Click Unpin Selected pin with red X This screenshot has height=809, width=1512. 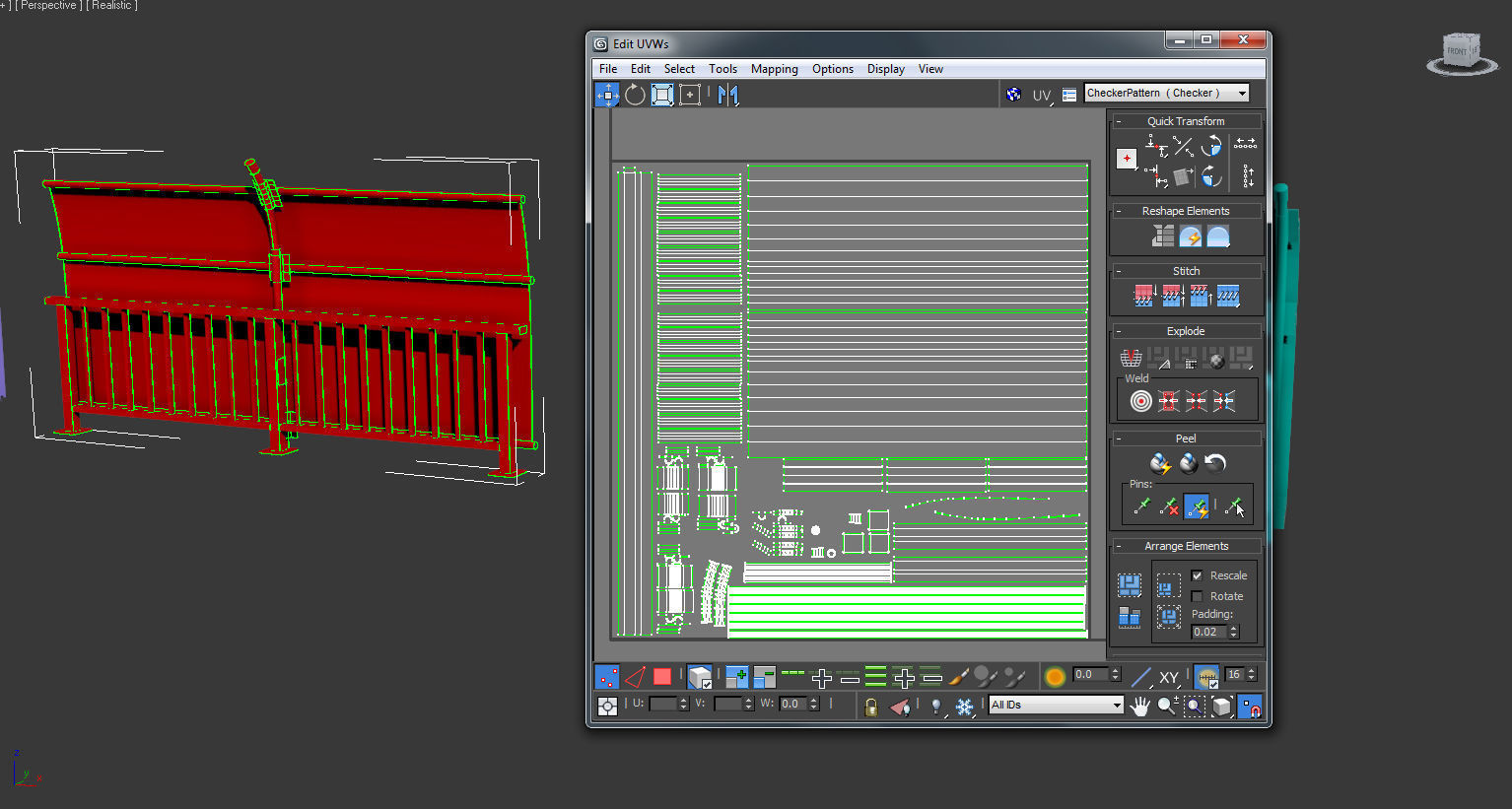(x=1169, y=506)
